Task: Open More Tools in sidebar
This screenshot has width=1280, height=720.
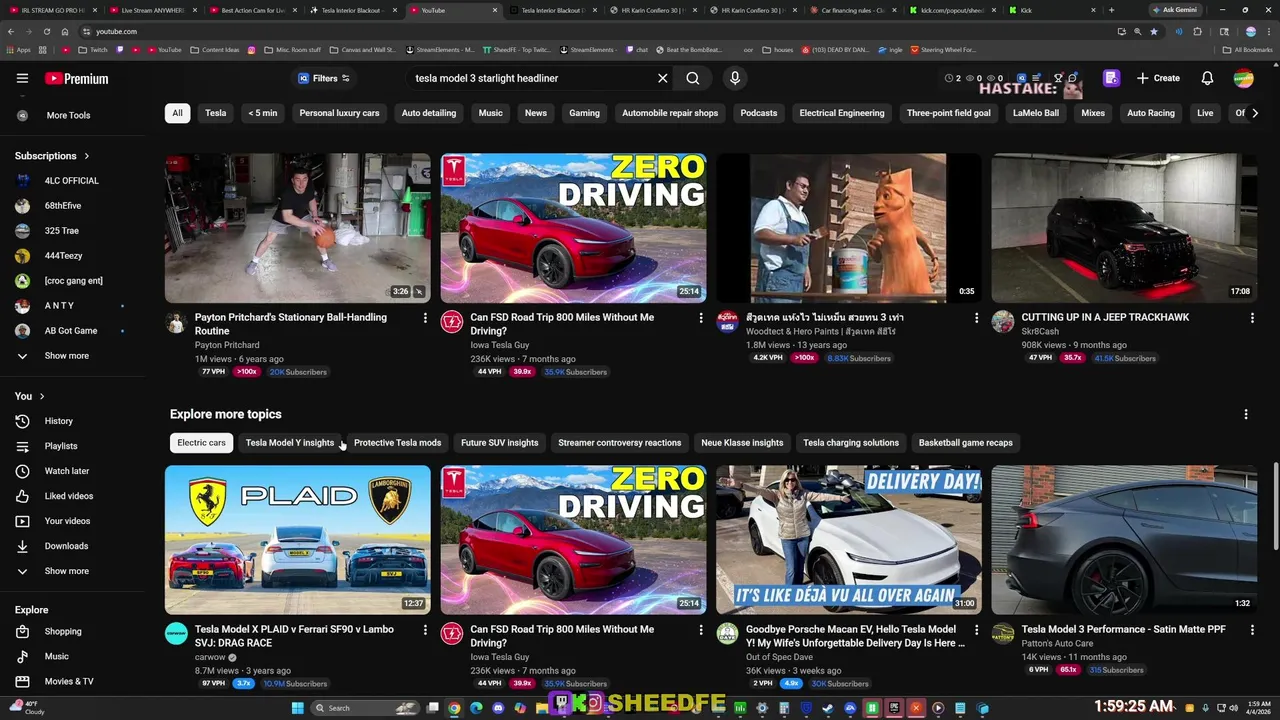Action: (x=68, y=115)
